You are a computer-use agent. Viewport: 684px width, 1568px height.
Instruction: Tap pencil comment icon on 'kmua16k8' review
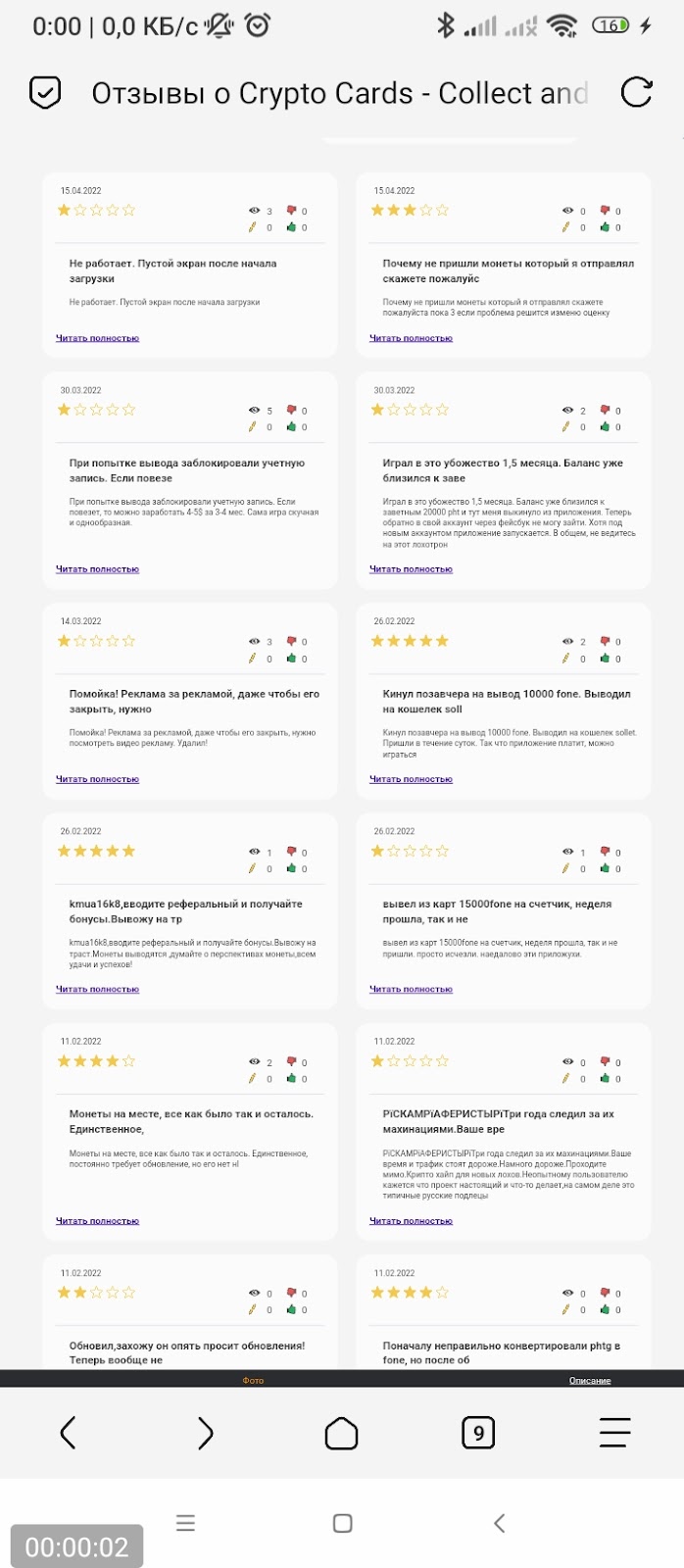252,868
